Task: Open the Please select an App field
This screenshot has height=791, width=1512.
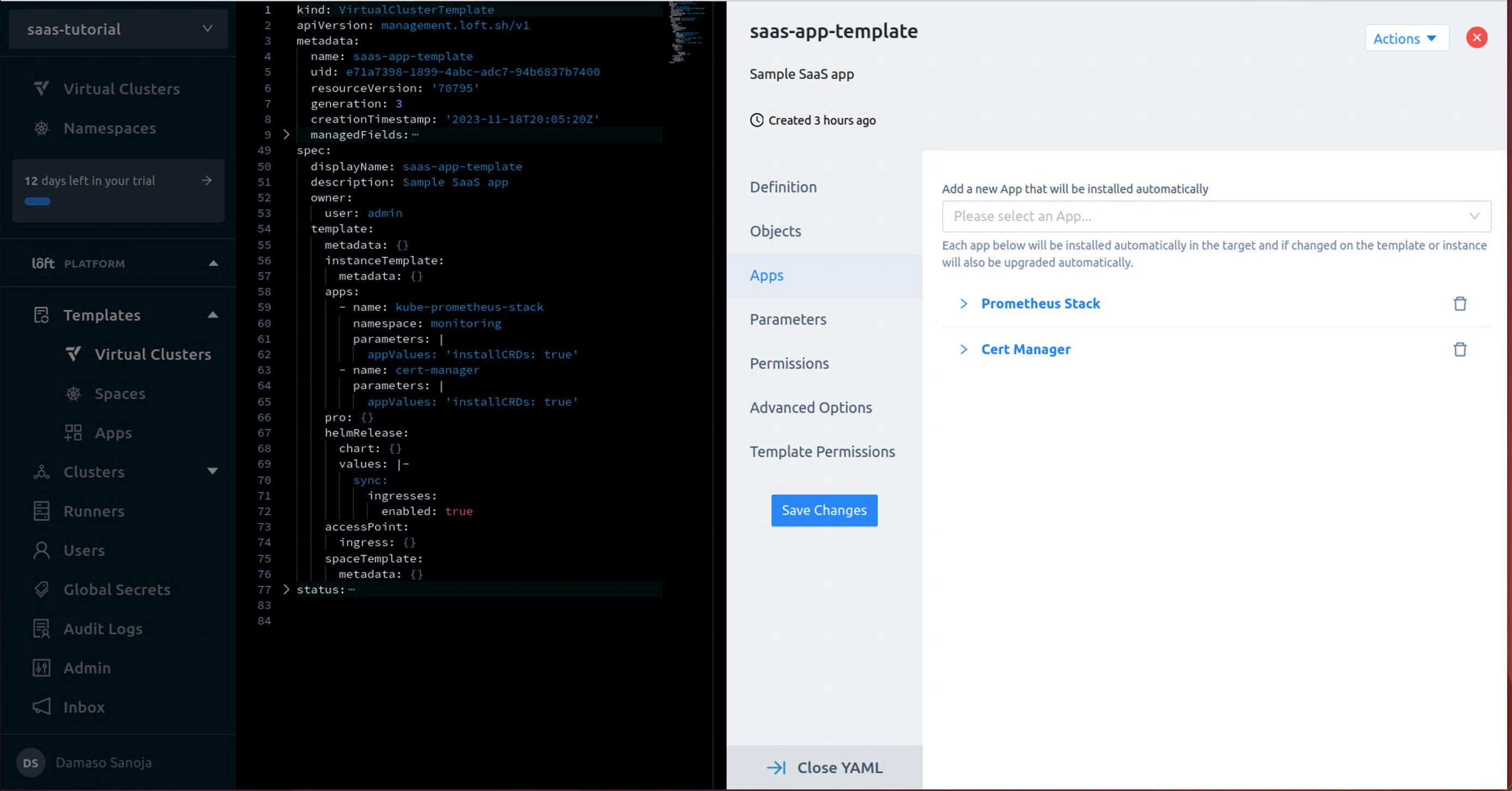Action: [1215, 216]
